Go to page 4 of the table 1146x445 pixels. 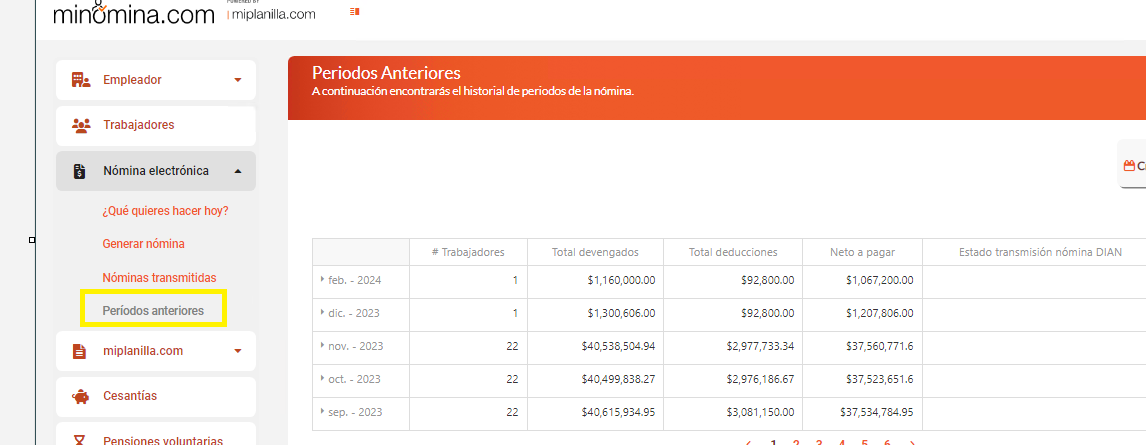pyautogui.click(x=842, y=442)
